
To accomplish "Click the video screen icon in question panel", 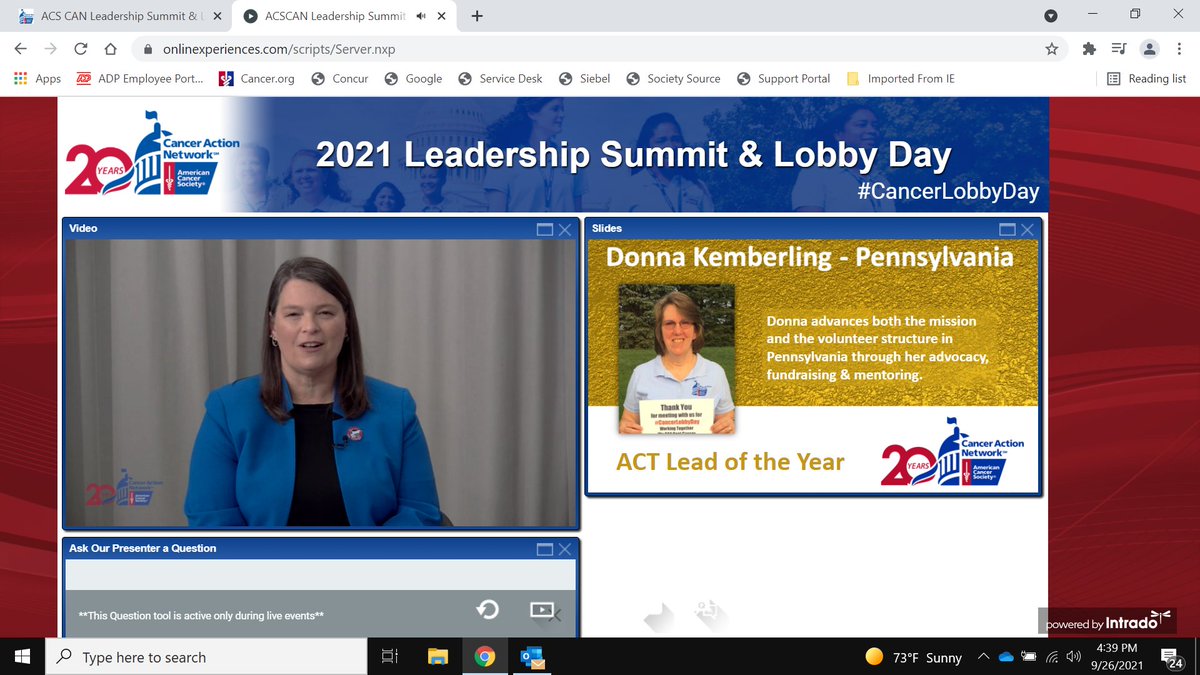I will (541, 609).
